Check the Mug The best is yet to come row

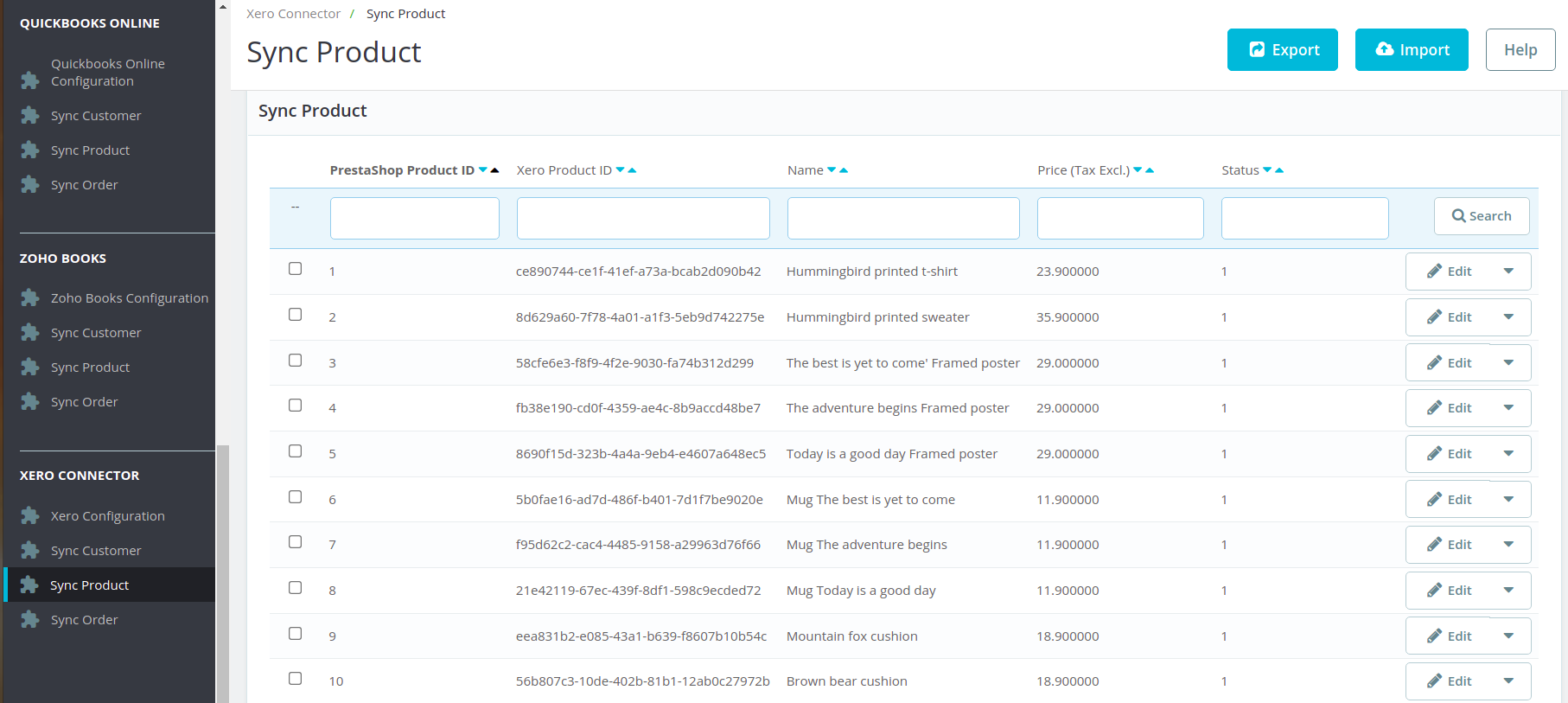[x=296, y=497]
